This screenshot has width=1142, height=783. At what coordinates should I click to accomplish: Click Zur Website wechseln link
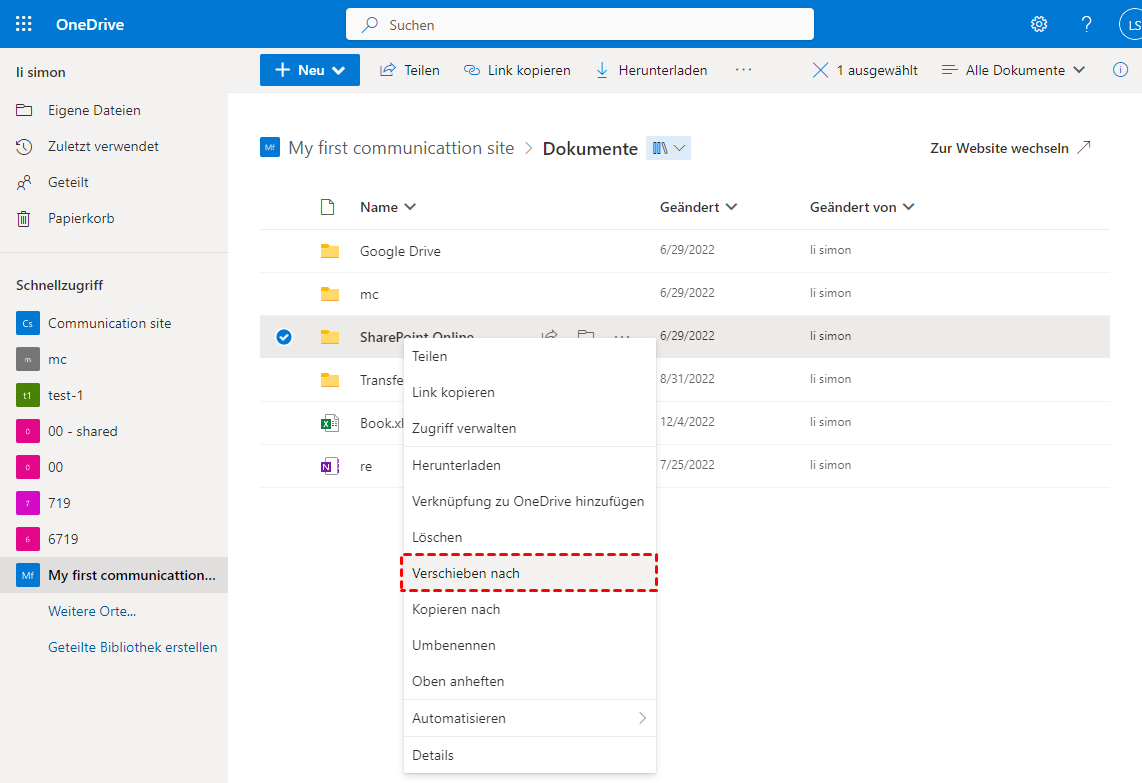pos(1010,148)
